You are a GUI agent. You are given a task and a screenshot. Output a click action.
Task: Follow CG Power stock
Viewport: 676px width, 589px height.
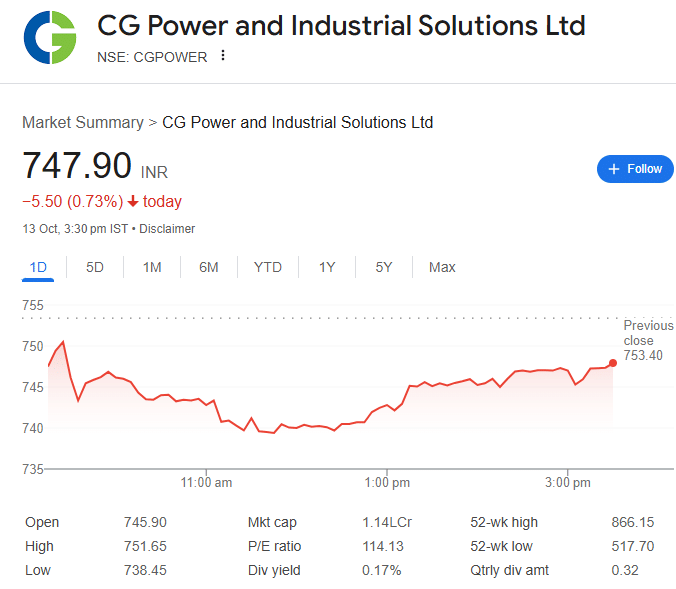point(636,169)
